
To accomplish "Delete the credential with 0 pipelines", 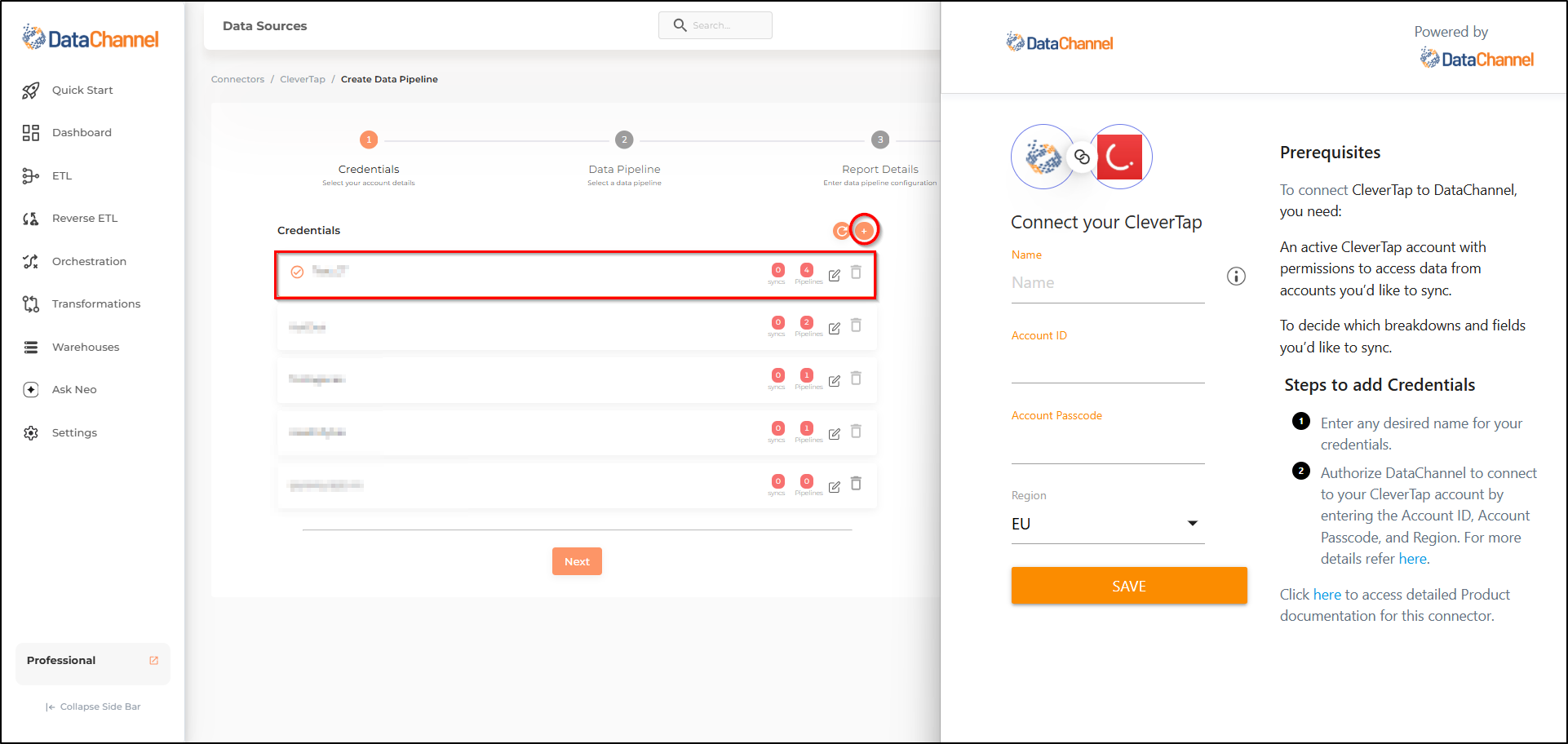I will tap(856, 484).
